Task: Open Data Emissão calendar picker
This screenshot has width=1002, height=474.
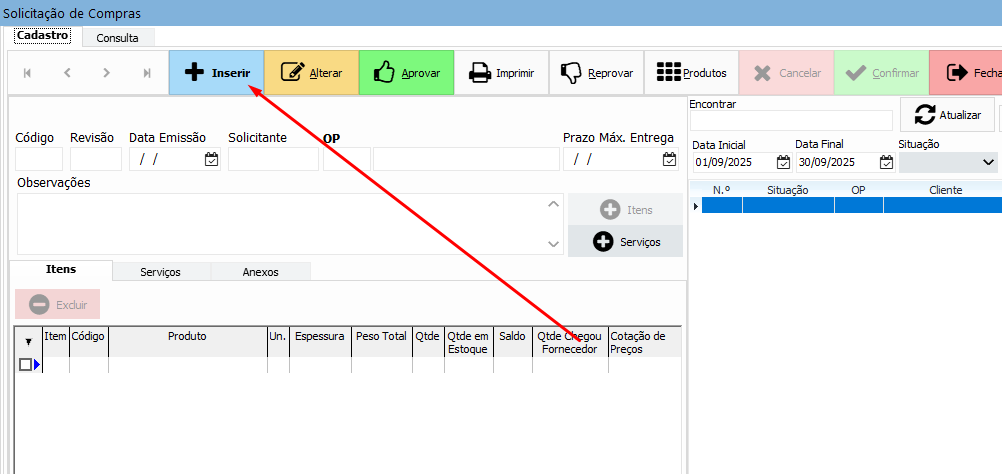Action: 211,159
